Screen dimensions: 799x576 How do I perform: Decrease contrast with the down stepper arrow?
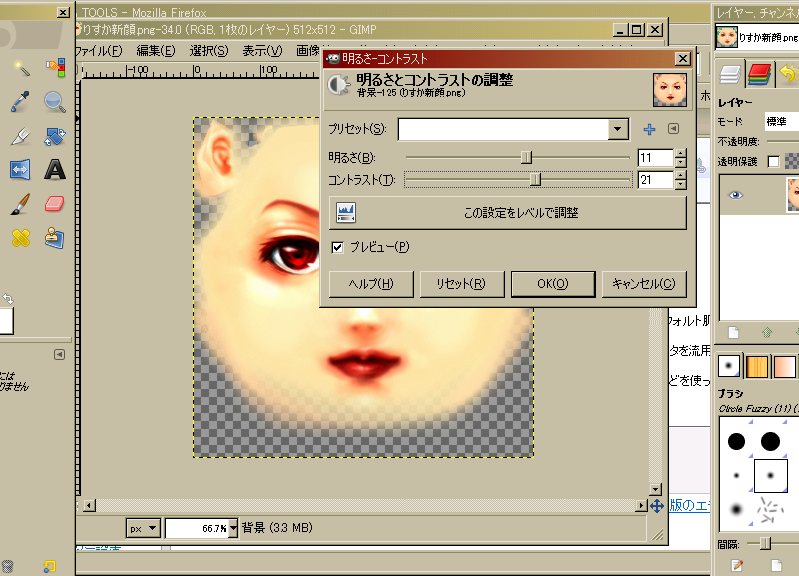[x=680, y=185]
